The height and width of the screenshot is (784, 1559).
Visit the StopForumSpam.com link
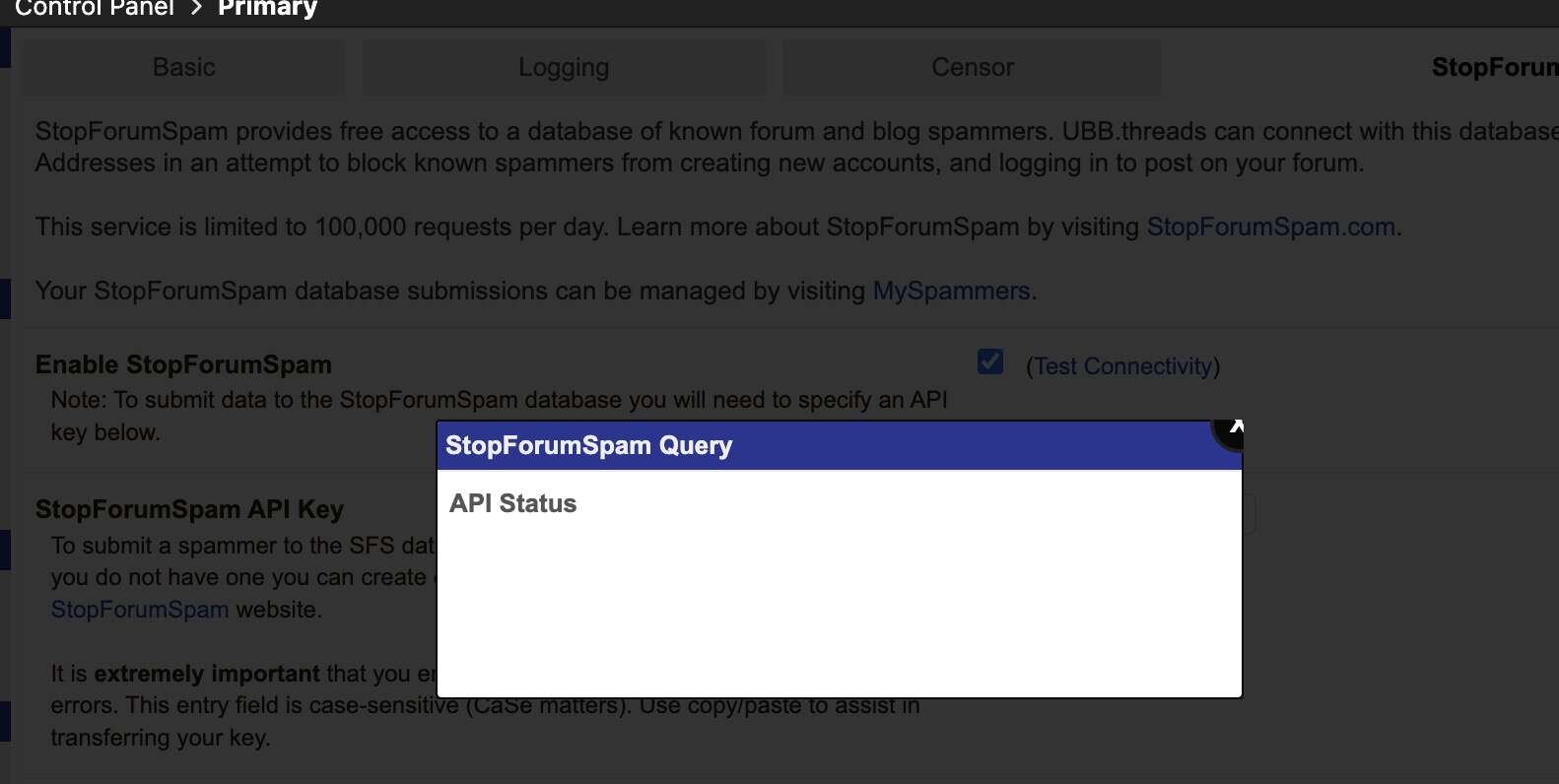coord(1270,227)
